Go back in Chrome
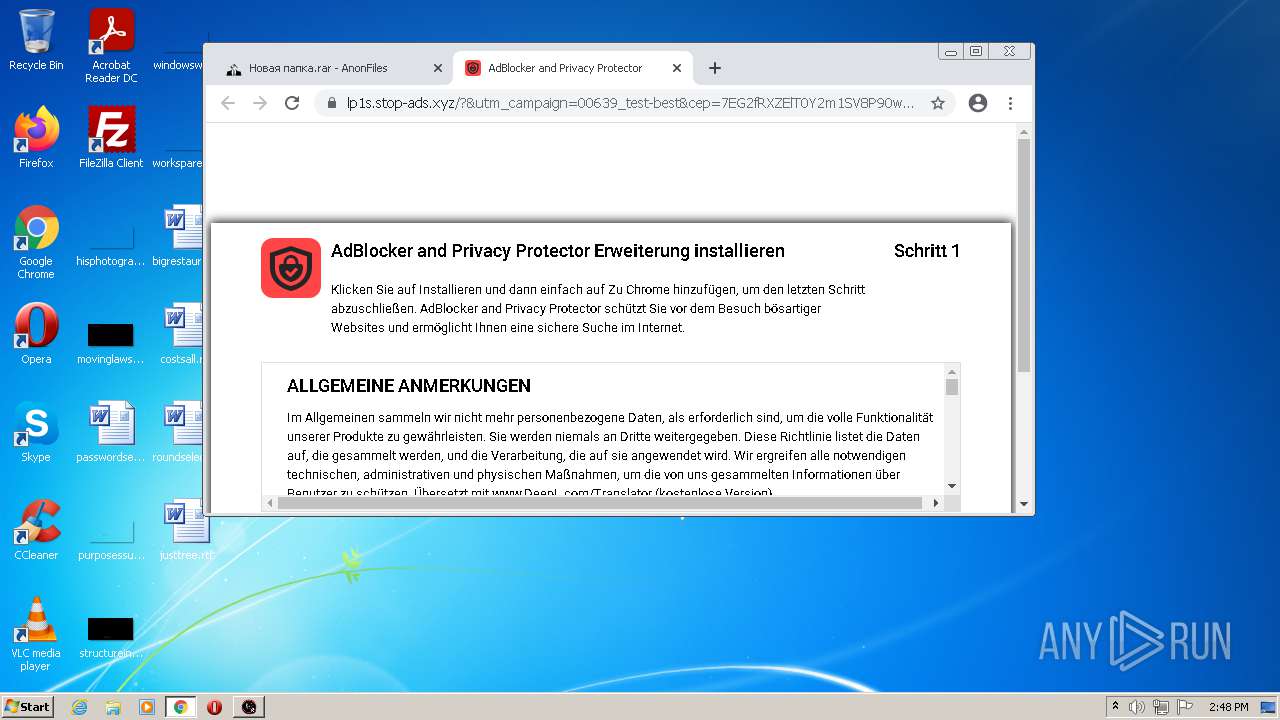 228,103
